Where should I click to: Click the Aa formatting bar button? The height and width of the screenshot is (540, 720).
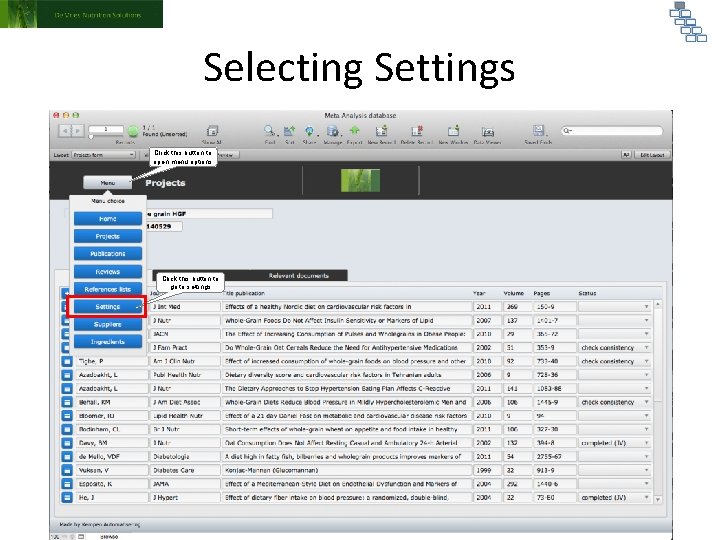tap(626, 155)
